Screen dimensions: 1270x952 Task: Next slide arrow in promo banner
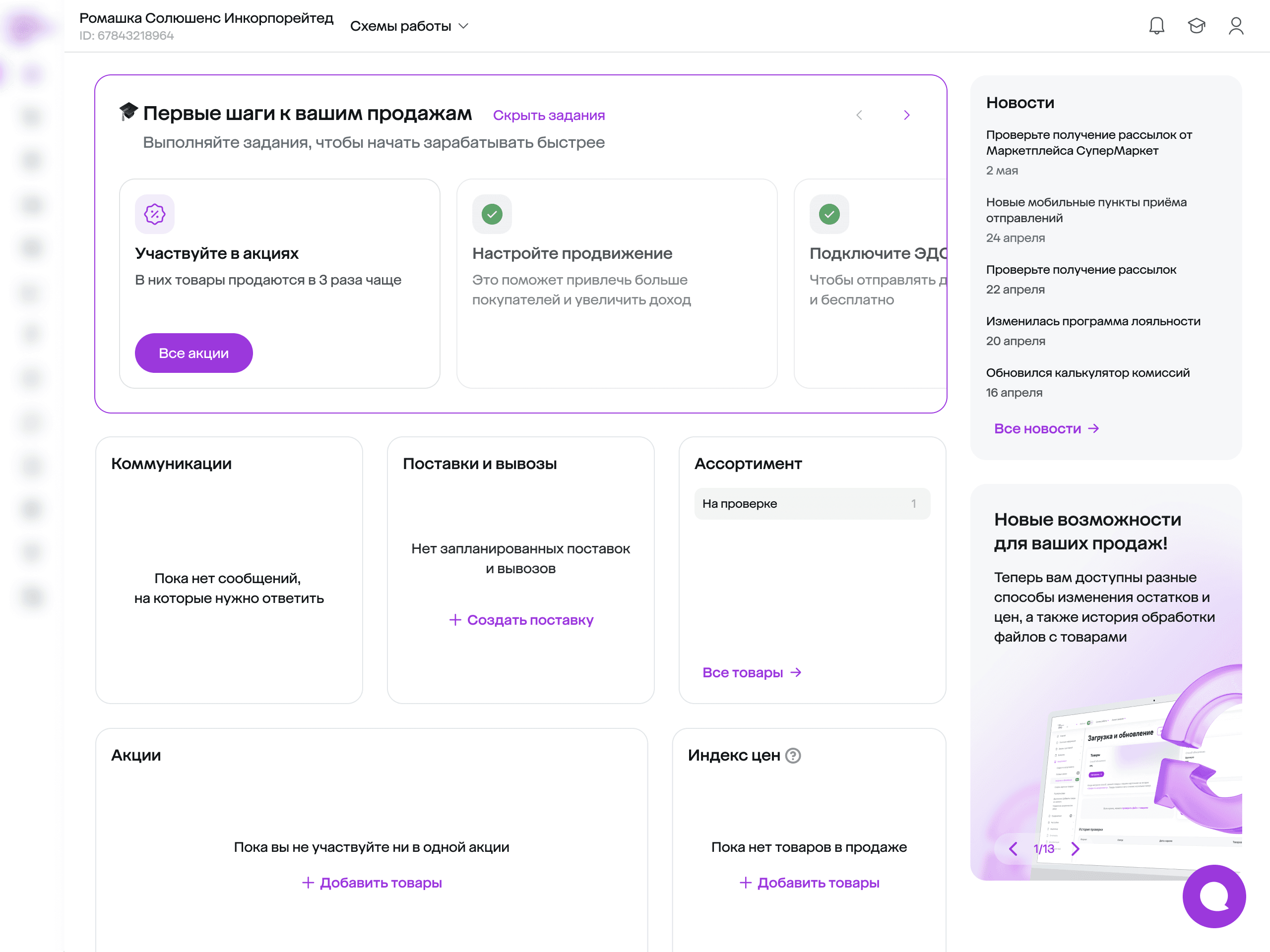tap(1075, 849)
